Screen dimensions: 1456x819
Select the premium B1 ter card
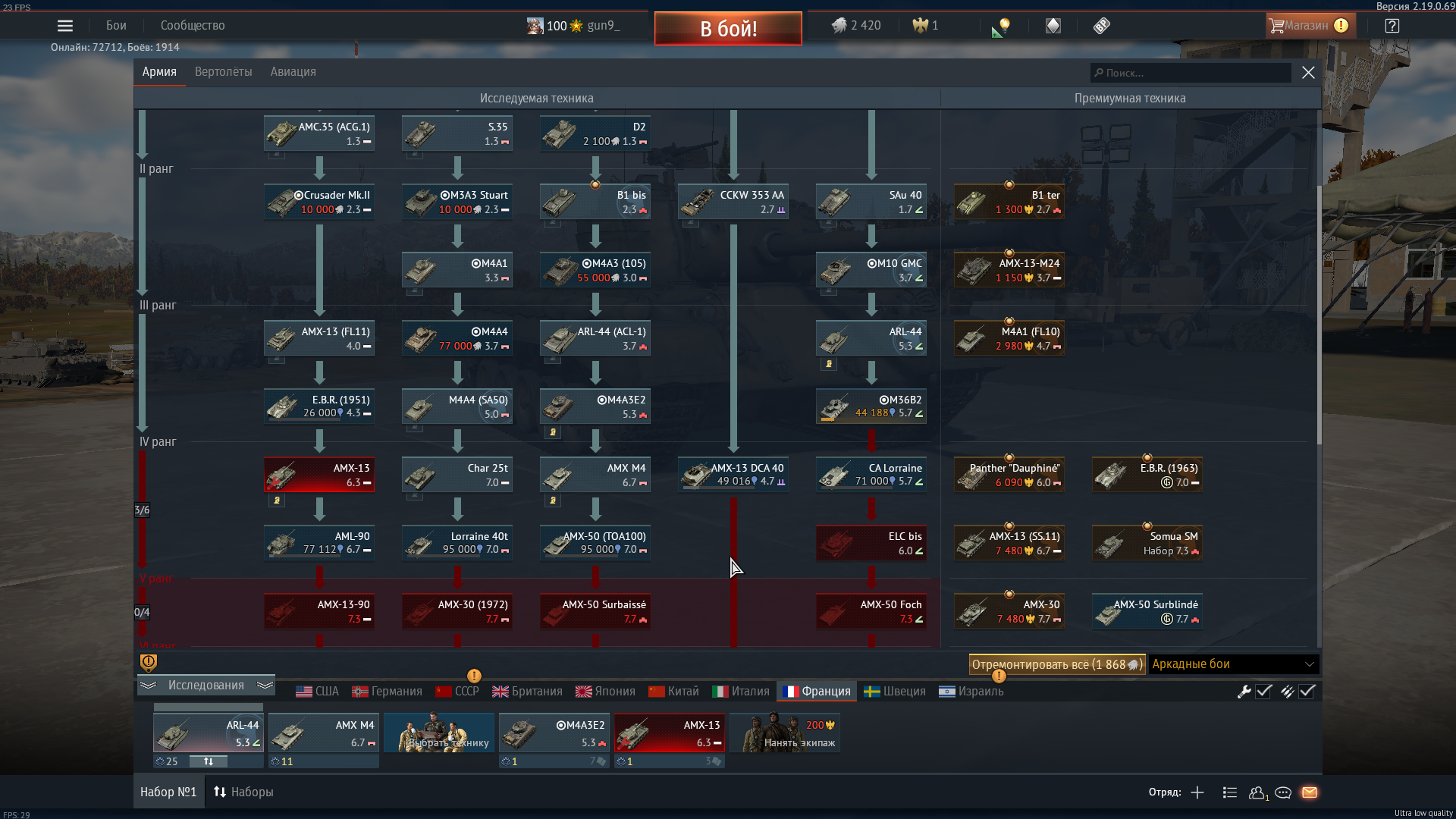[x=1009, y=202]
